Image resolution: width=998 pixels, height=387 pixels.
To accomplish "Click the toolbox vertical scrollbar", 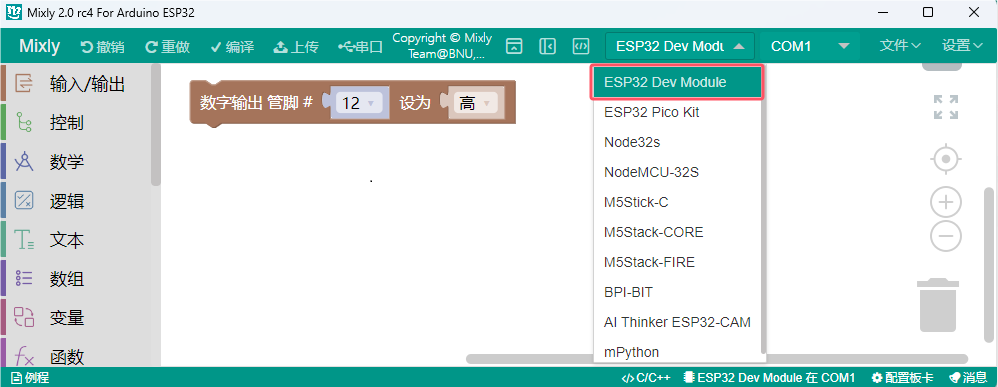I will coord(156,125).
